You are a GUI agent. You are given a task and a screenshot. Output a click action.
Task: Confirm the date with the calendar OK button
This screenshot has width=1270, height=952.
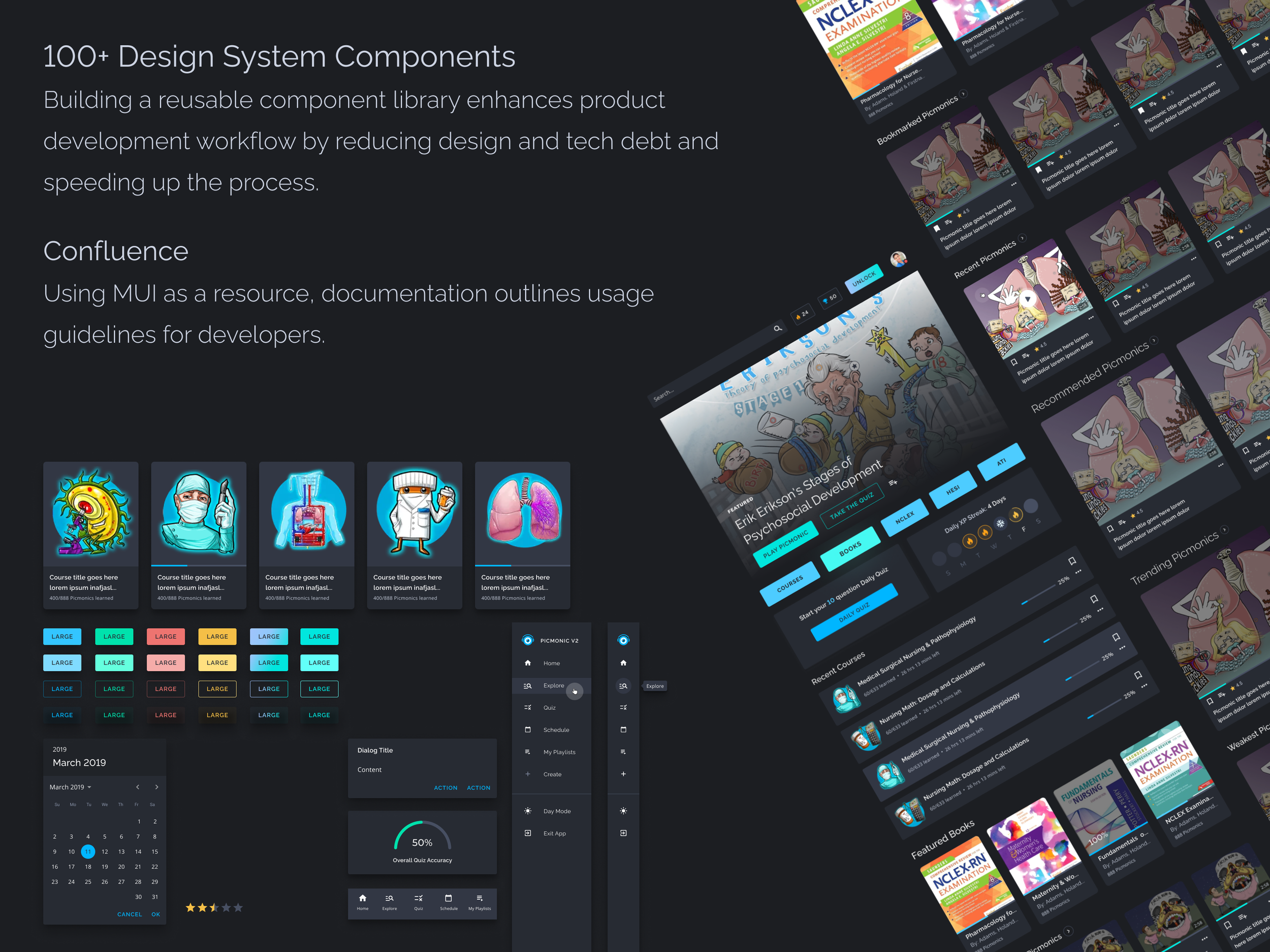(155, 914)
